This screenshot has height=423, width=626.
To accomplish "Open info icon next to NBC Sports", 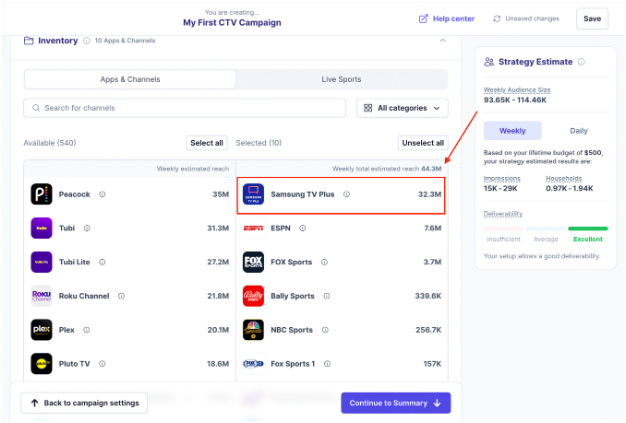I will [325, 330].
